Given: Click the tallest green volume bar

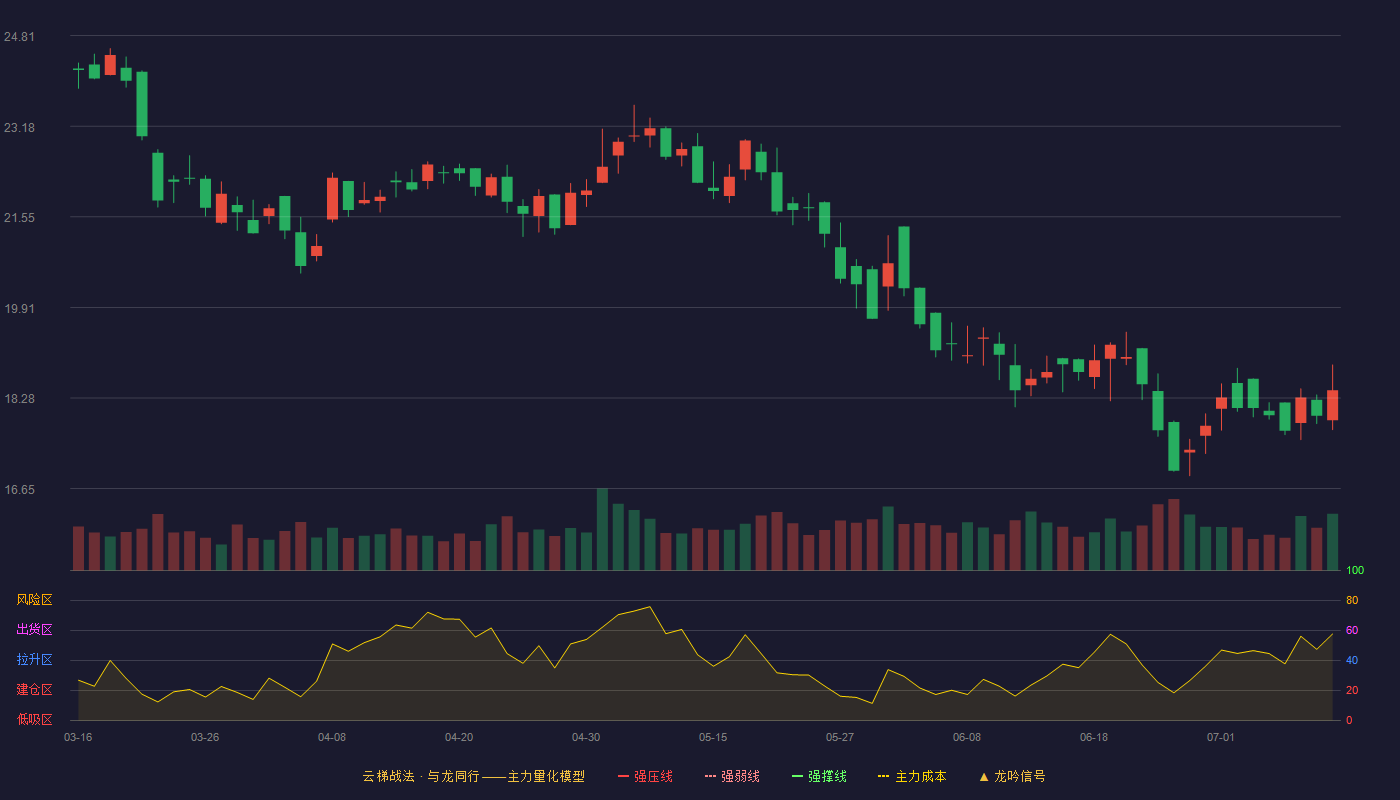Looking at the screenshot, I should tap(602, 529).
